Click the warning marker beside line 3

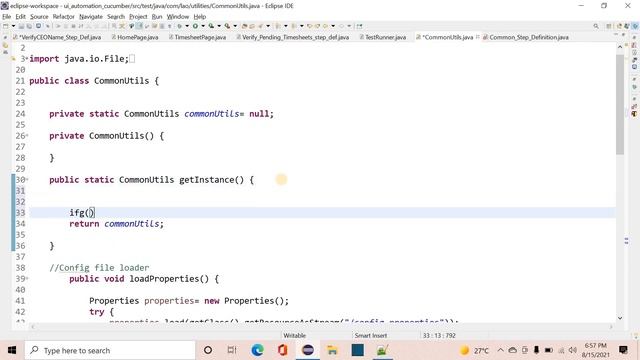point(13,59)
